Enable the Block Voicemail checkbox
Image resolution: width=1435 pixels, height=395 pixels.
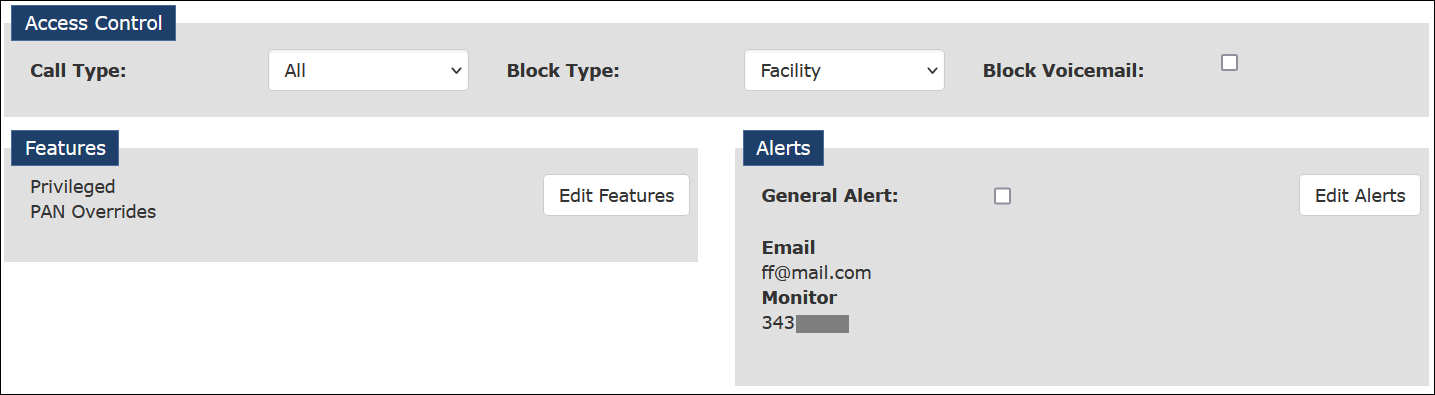point(1230,62)
